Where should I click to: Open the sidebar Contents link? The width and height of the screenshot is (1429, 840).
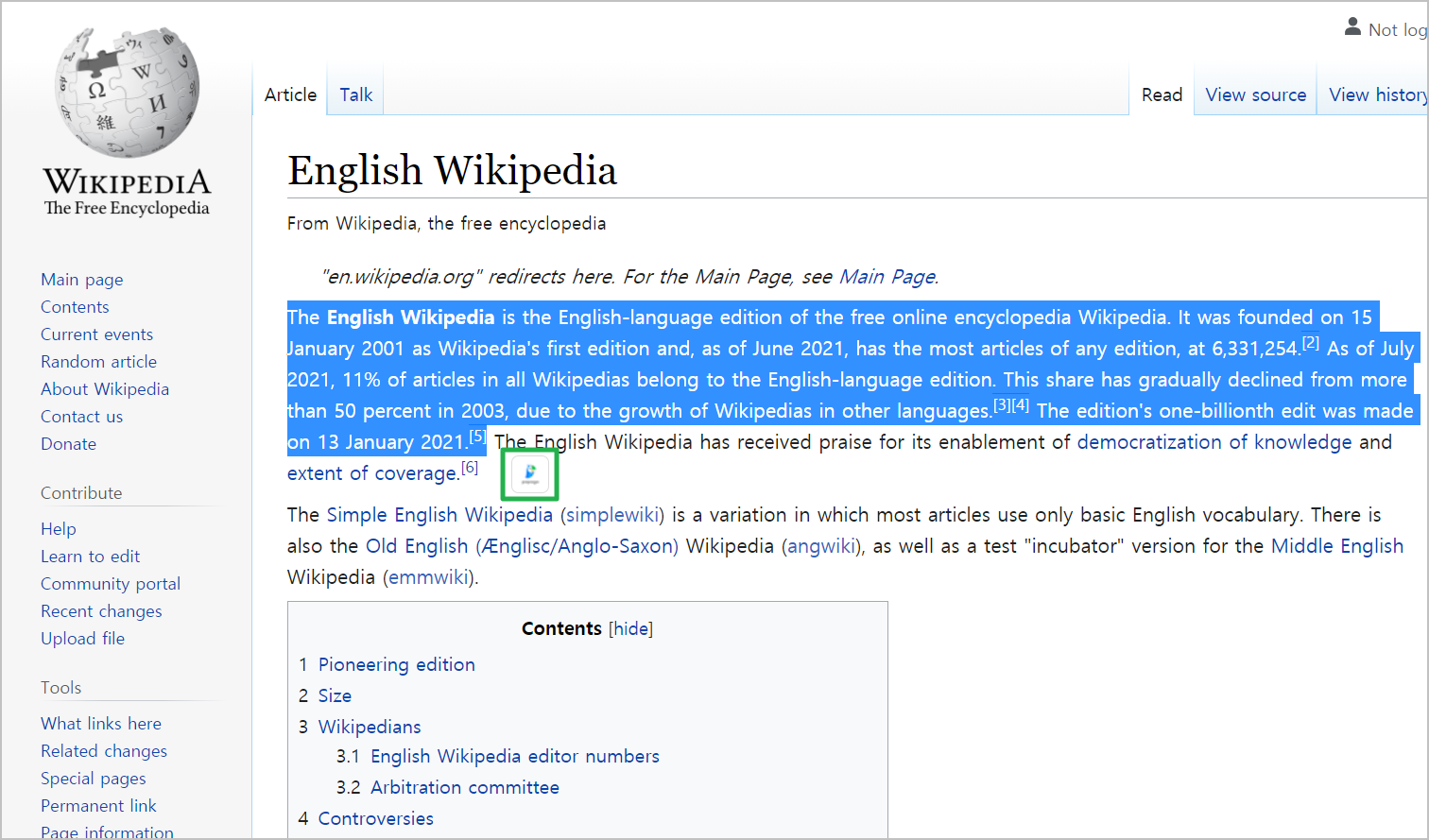pos(75,307)
